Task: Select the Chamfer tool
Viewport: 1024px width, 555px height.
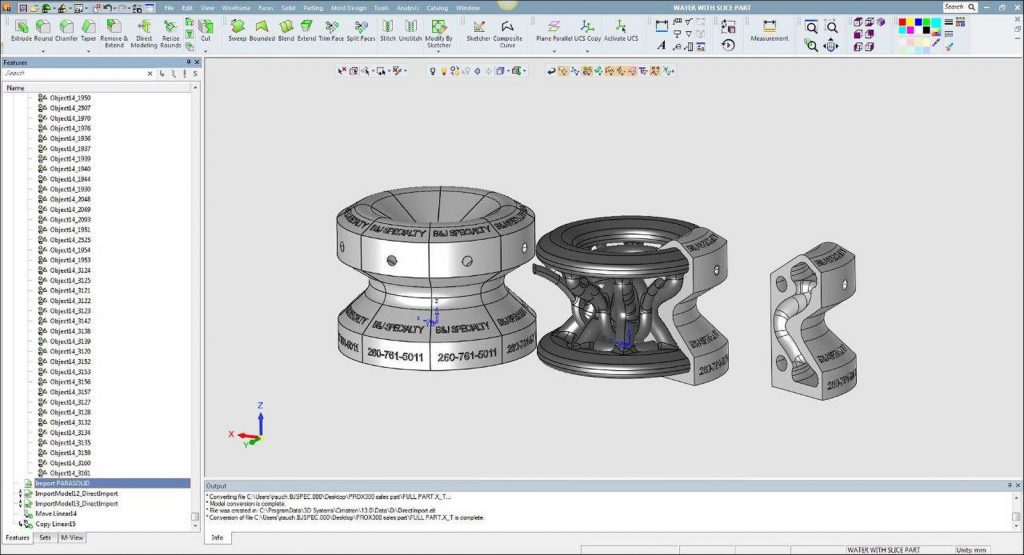Action: point(66,31)
